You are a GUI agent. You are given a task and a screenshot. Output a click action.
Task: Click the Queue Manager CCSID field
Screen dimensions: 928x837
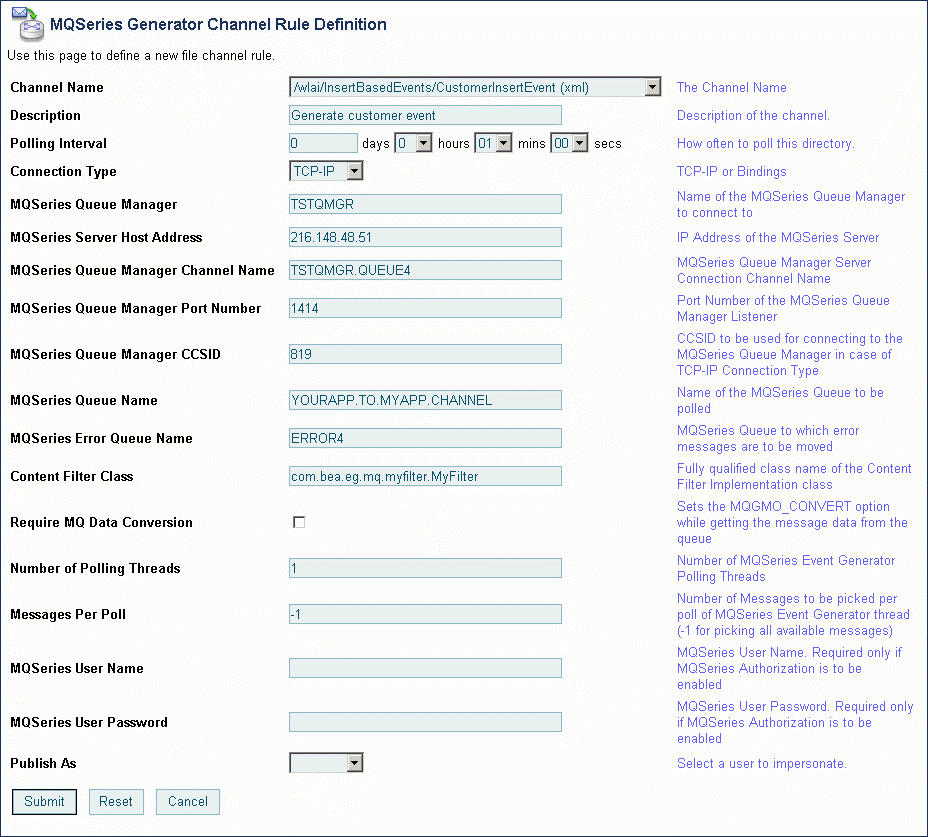coord(425,354)
